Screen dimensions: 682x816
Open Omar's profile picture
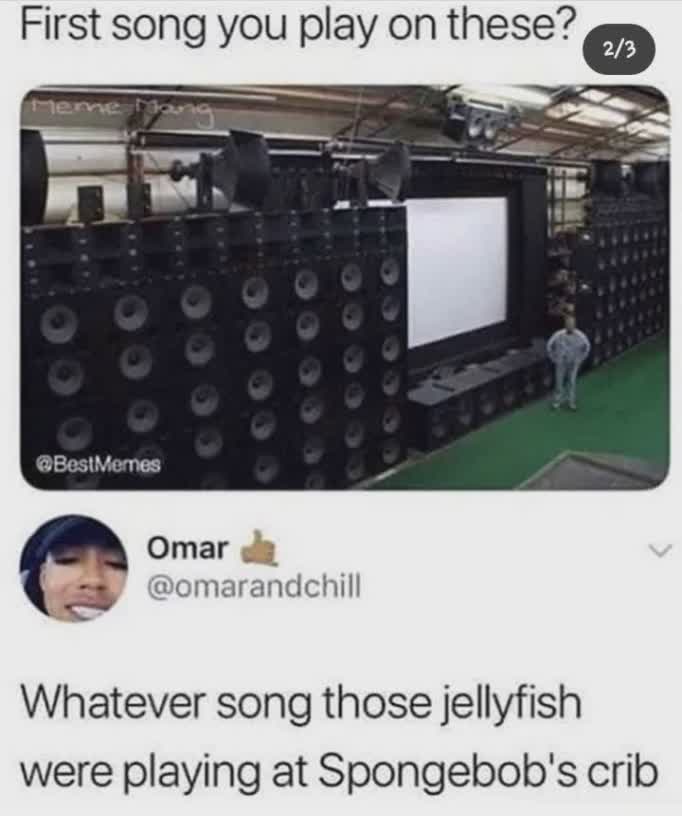[x=74, y=568]
